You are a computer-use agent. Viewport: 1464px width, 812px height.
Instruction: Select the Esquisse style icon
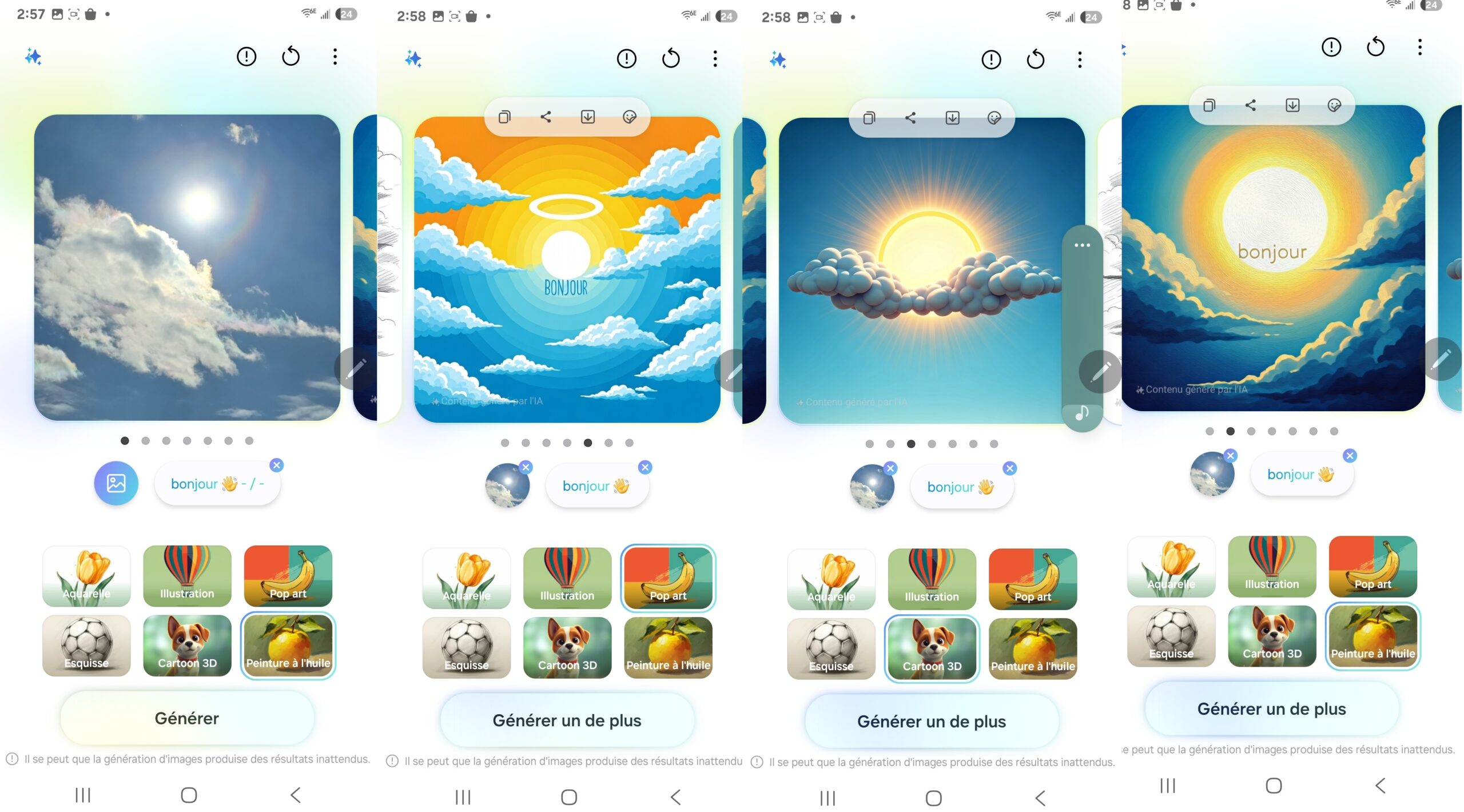tap(86, 644)
